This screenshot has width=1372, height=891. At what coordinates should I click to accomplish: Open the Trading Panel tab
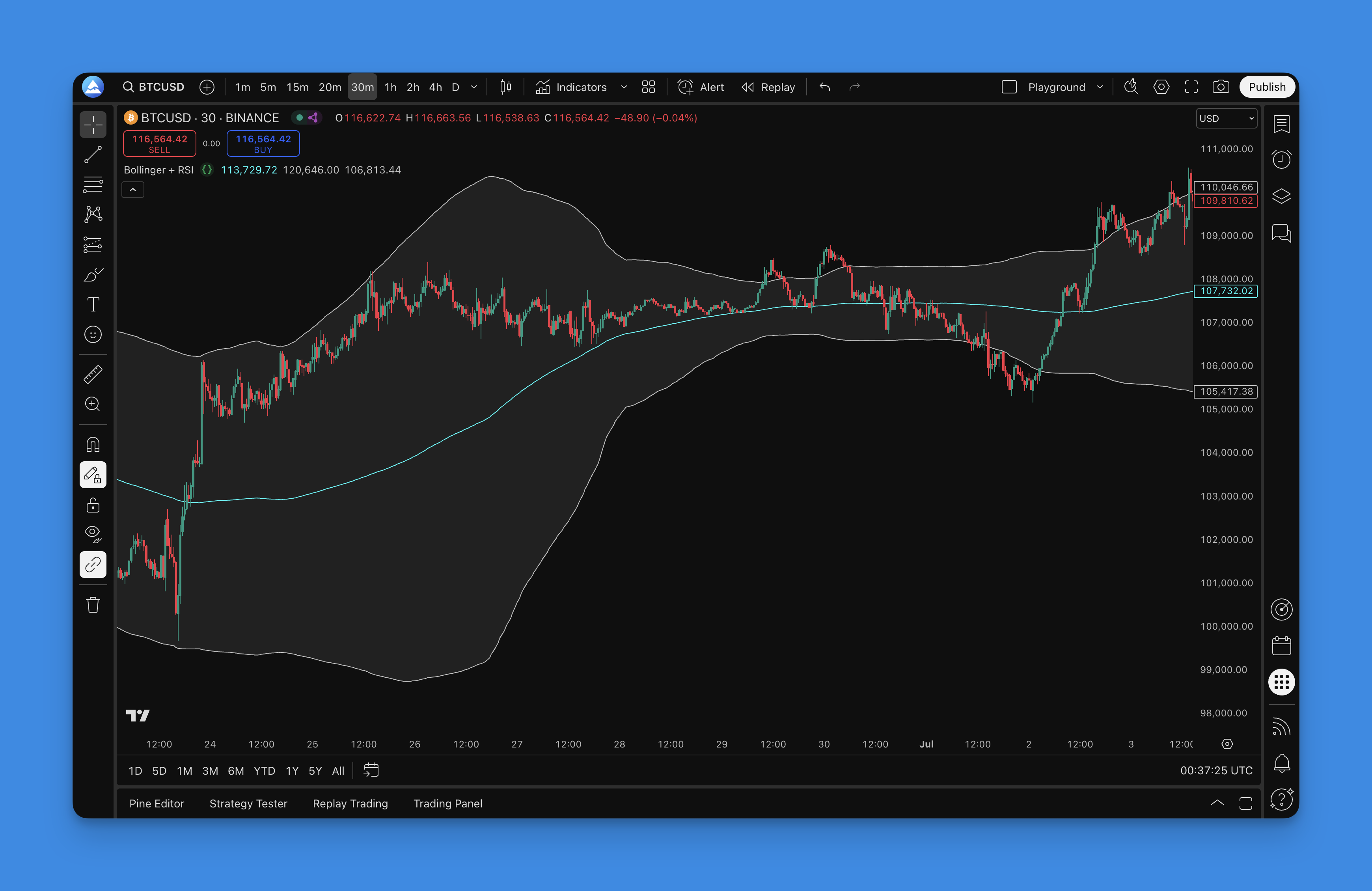click(448, 803)
